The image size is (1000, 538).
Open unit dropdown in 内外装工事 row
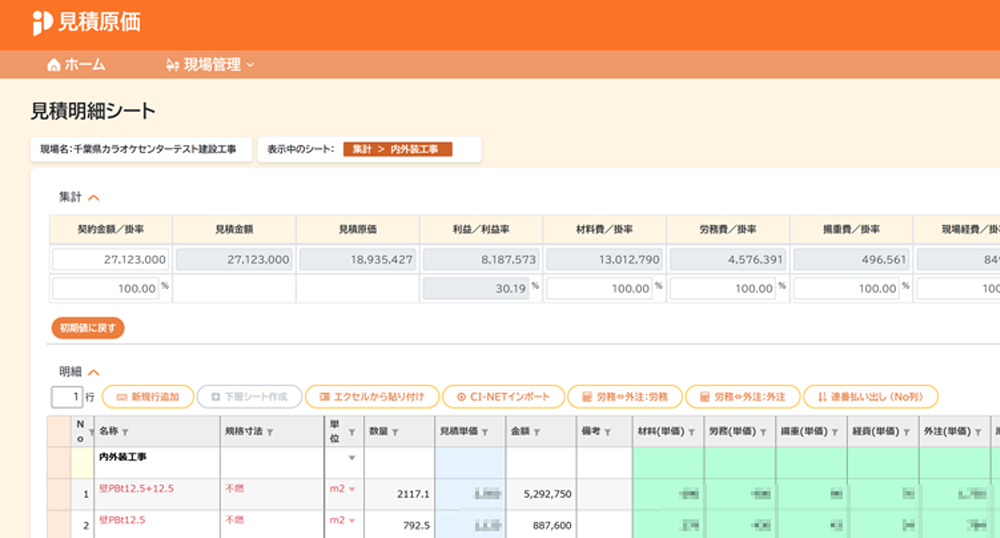[x=351, y=458]
